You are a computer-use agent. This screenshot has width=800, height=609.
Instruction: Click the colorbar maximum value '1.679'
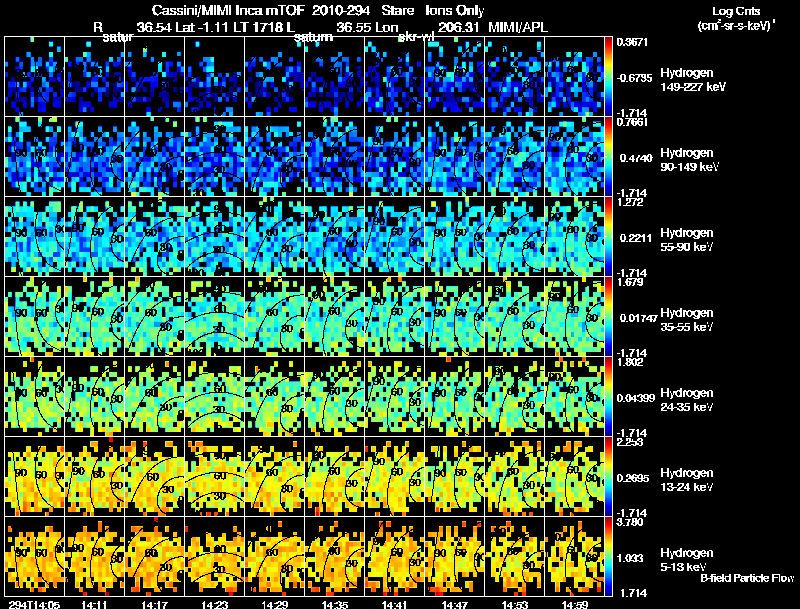tap(630, 283)
